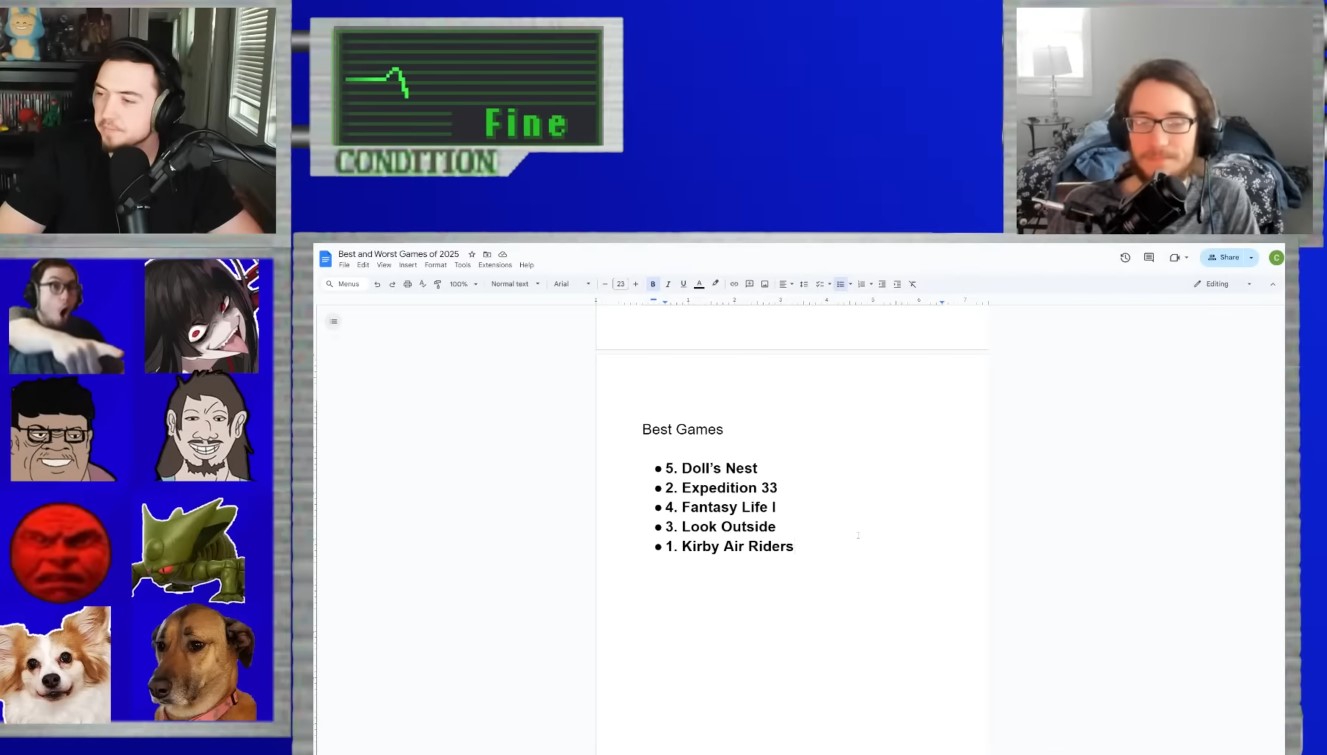Place cursor in the Best Games heading

(x=682, y=429)
